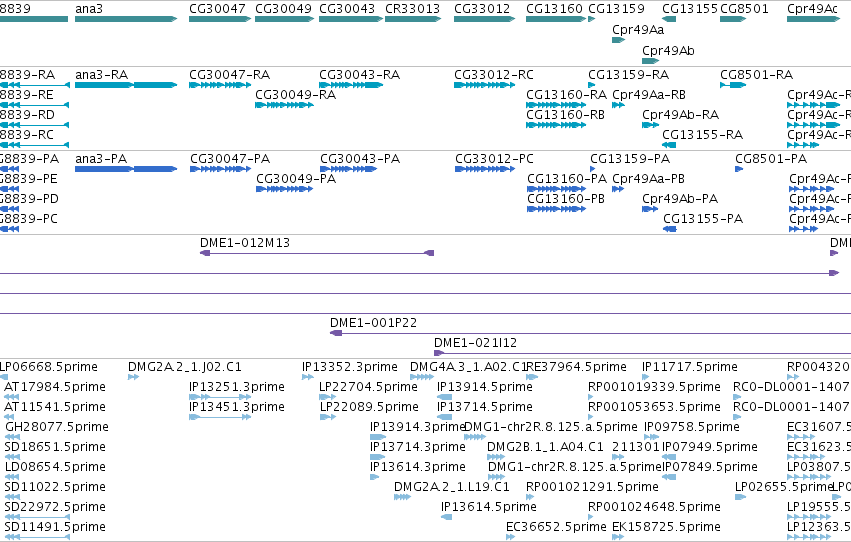Select the SD22972.5prime EST label
The height and width of the screenshot is (542, 851).
(x=55, y=507)
